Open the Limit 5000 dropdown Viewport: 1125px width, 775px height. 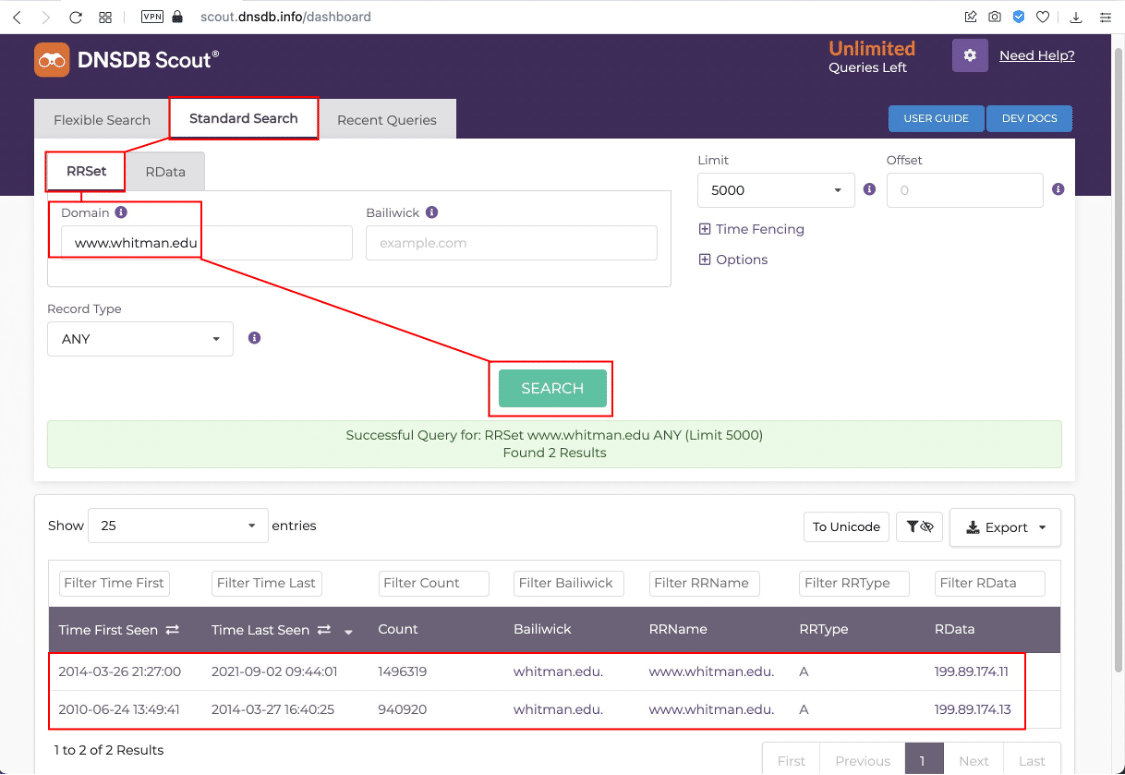(x=776, y=189)
